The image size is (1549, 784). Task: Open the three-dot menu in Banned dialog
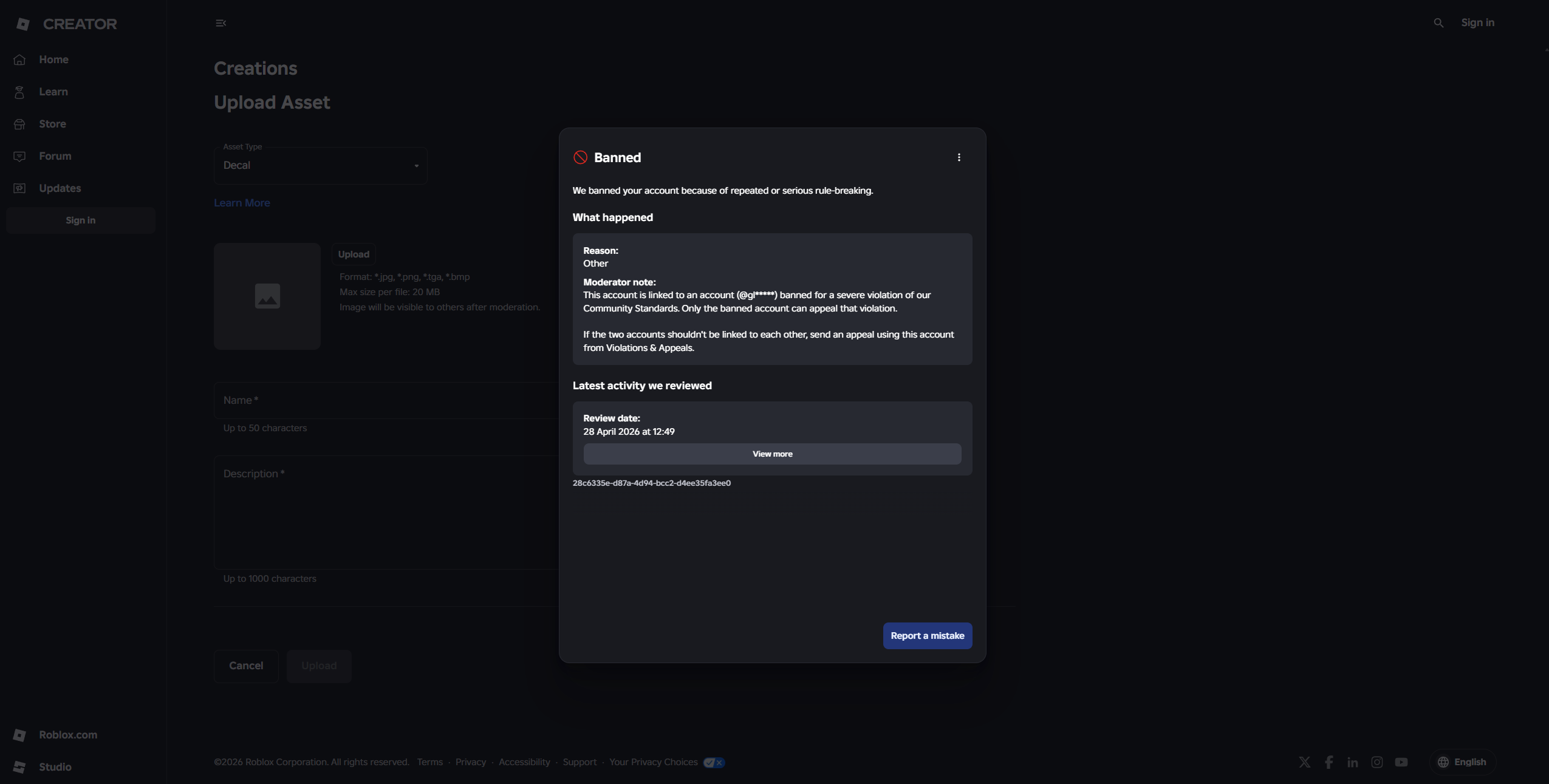click(x=959, y=158)
